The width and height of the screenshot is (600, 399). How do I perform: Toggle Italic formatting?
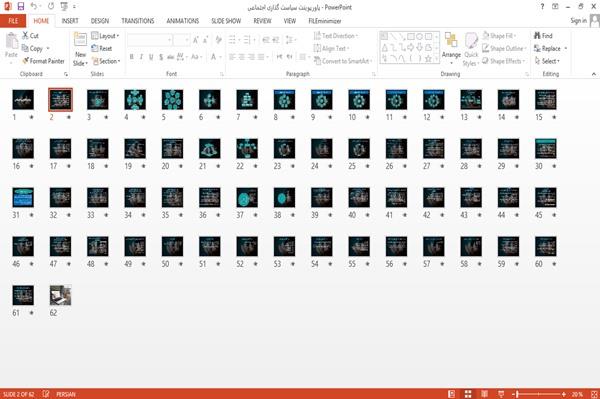tap(141, 57)
